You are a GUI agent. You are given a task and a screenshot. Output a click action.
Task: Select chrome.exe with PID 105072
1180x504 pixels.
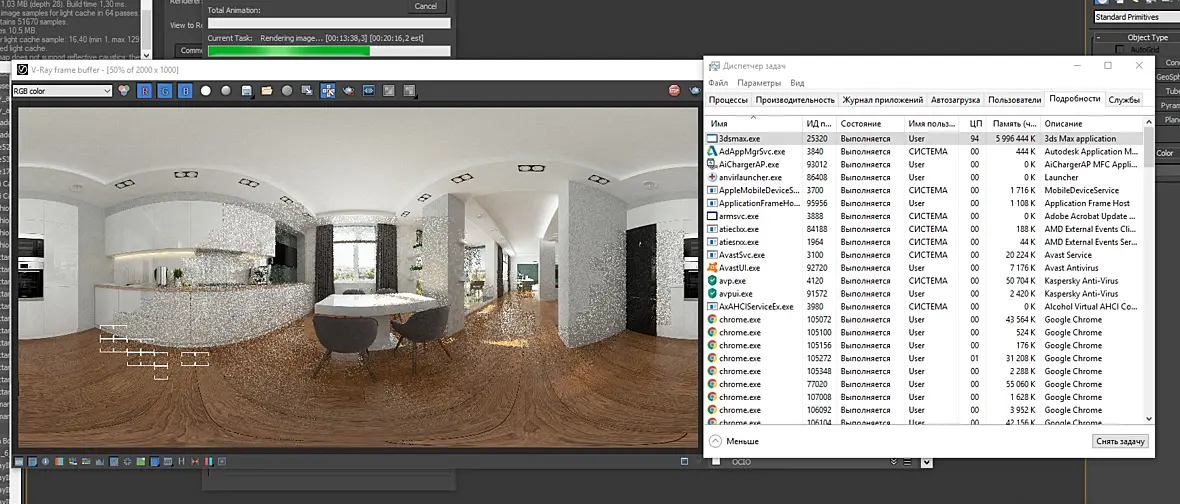click(924, 320)
